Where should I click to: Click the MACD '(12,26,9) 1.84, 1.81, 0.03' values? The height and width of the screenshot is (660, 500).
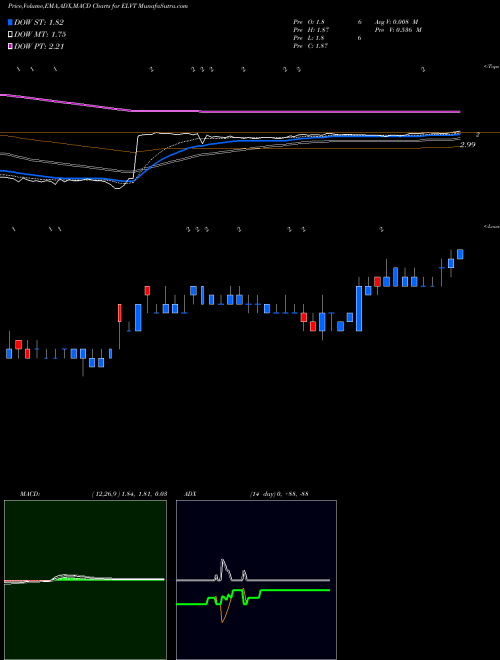click(130, 493)
